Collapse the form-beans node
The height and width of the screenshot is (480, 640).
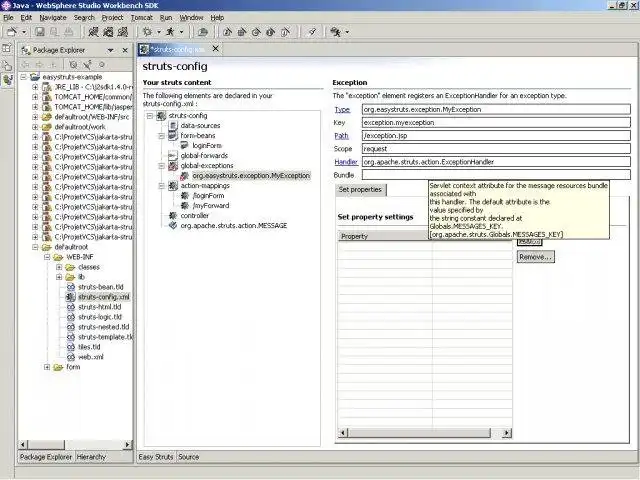click(161, 136)
